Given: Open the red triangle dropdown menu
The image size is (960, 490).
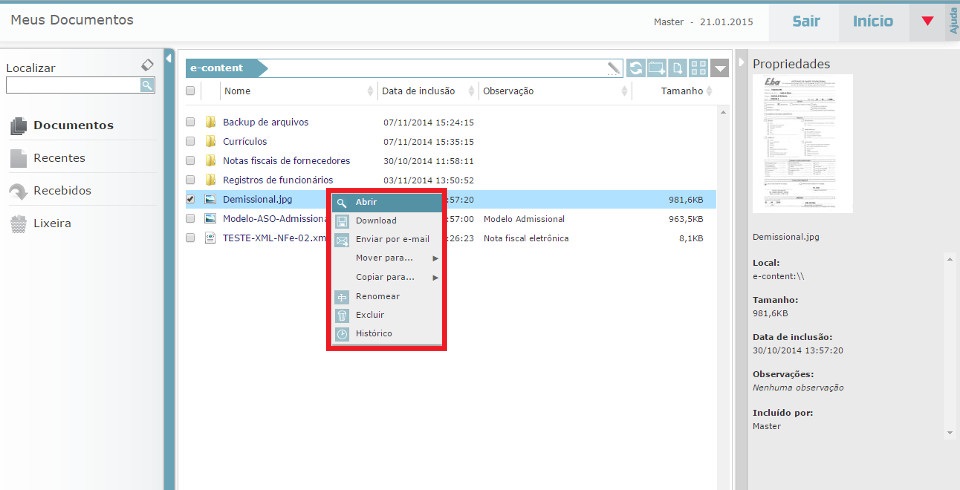Looking at the screenshot, I should pyautogui.click(x=927, y=21).
